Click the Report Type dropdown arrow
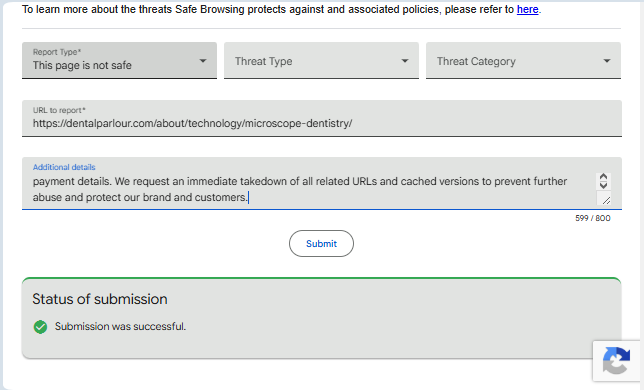644x390 pixels. coord(202,61)
